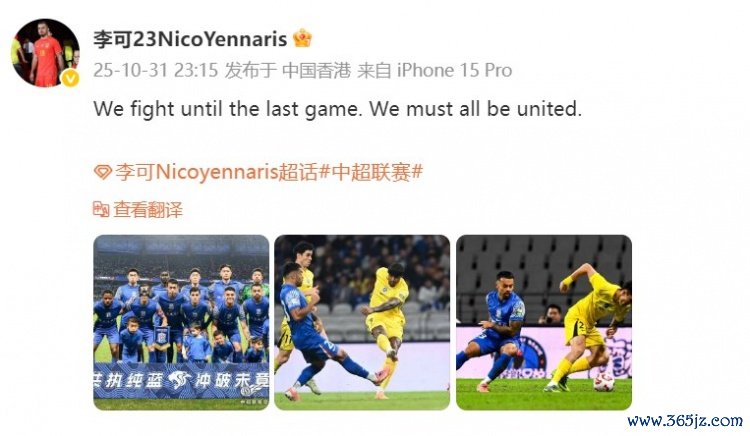750x436 pixels.
Task: Click the 发布于 中国香港 location text
Action: pyautogui.click(x=288, y=70)
